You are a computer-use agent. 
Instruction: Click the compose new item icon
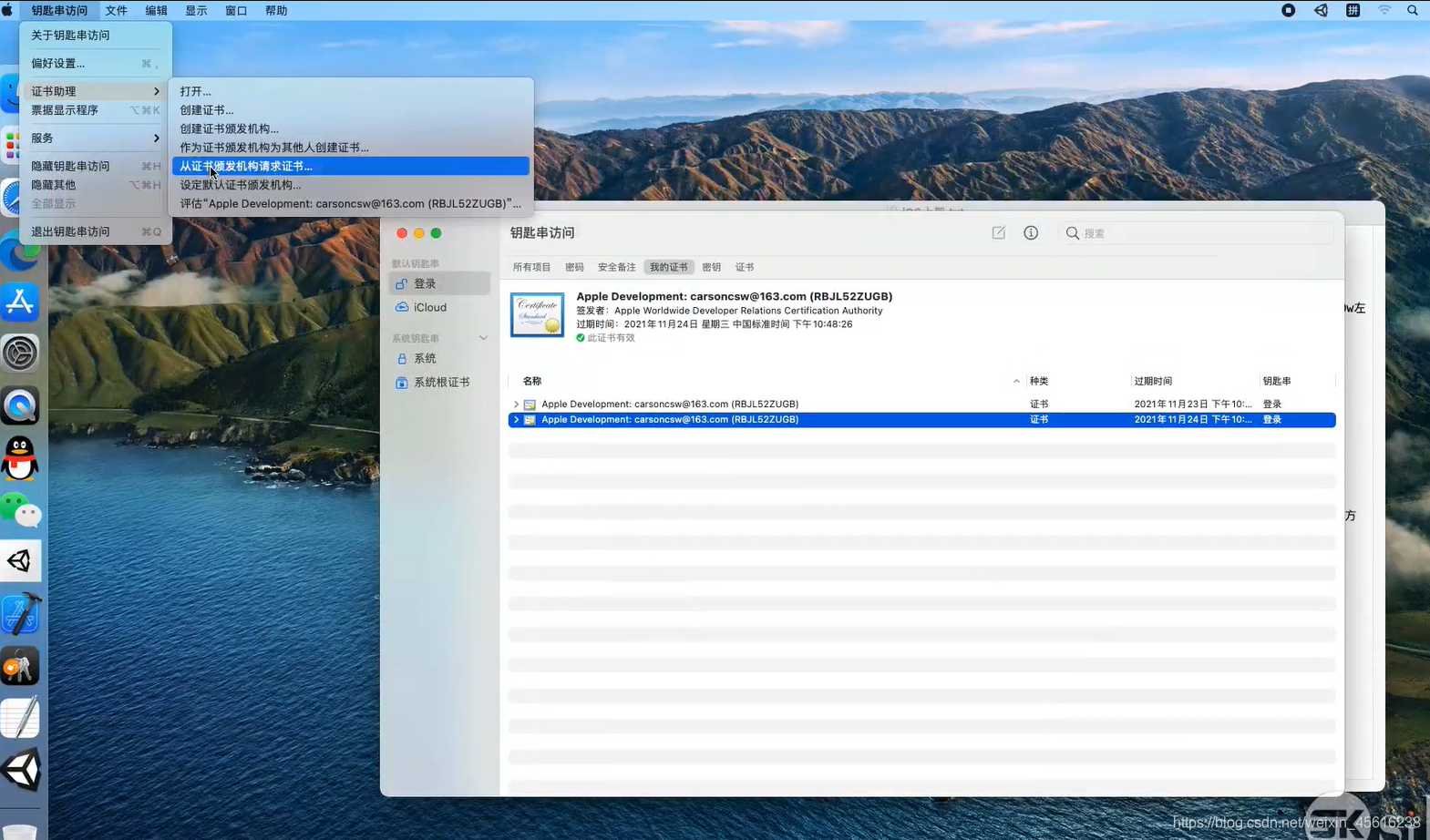coord(999,232)
